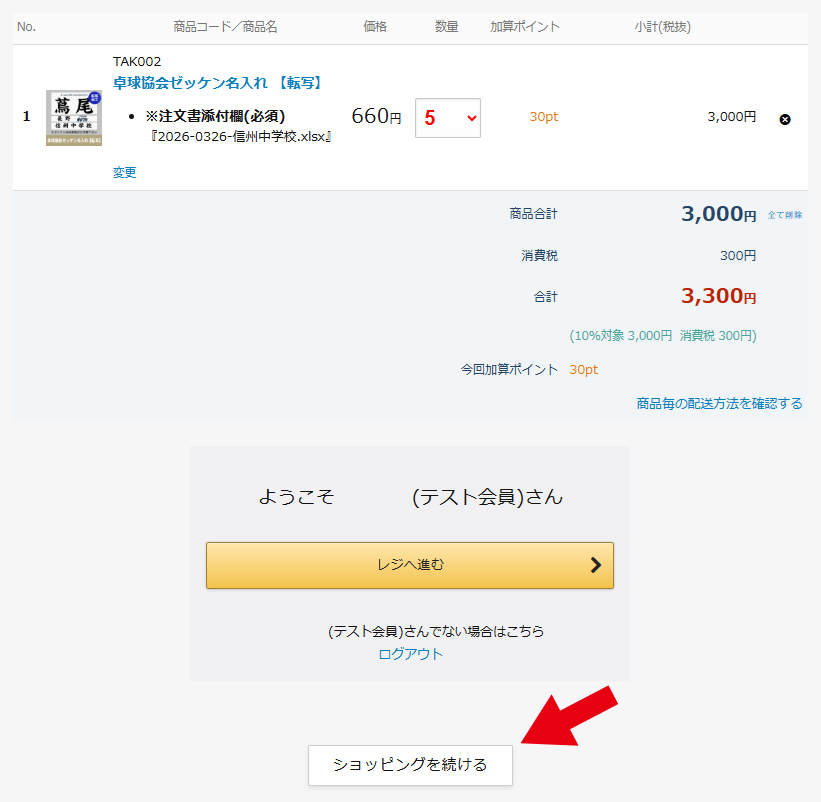Open the 卓球協会ゼッケン名入れ【転写】 product link
Screen dimensions: 821x802
click(217, 82)
